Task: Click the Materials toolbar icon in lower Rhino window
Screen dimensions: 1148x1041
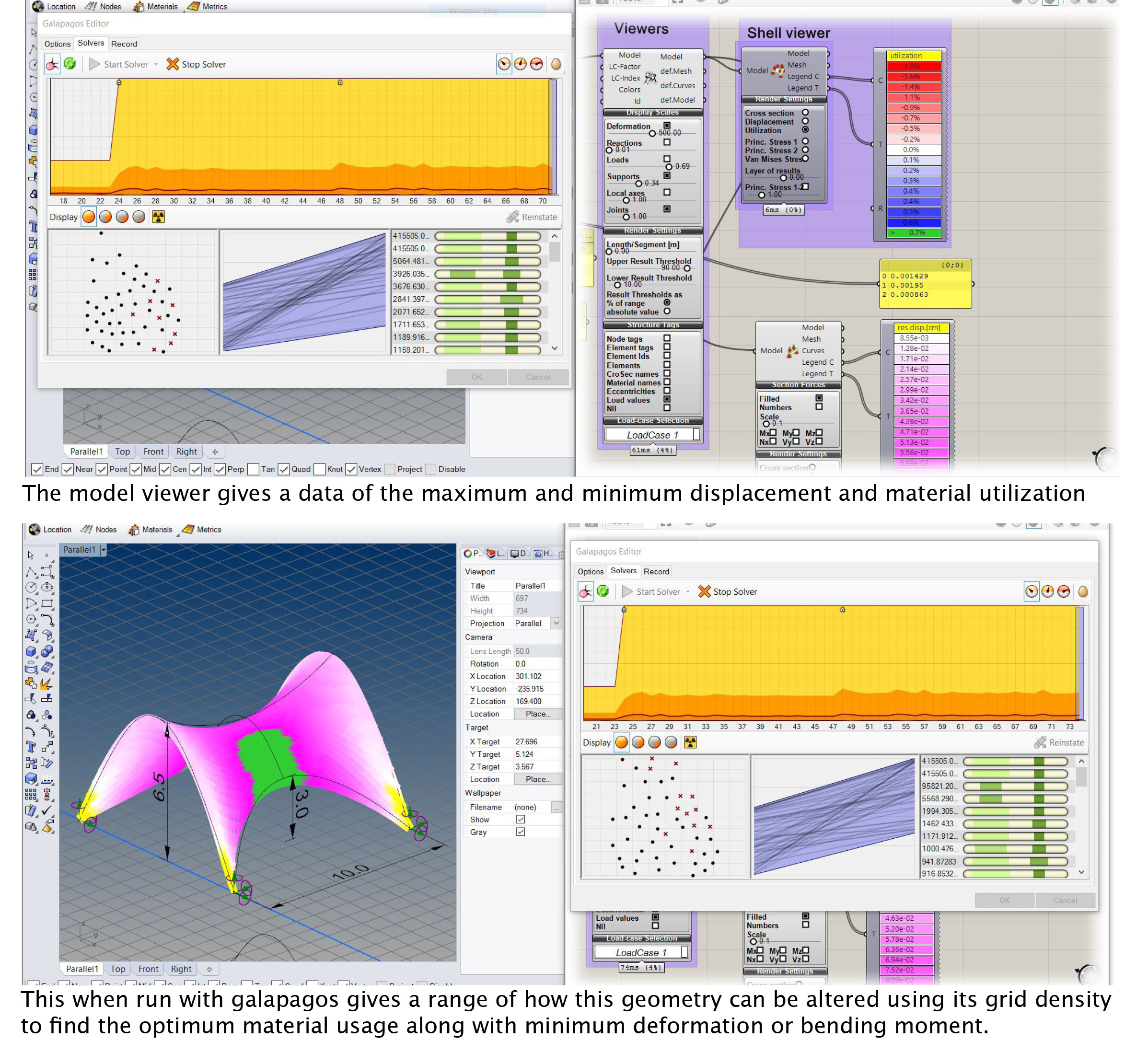Action: tap(134, 530)
